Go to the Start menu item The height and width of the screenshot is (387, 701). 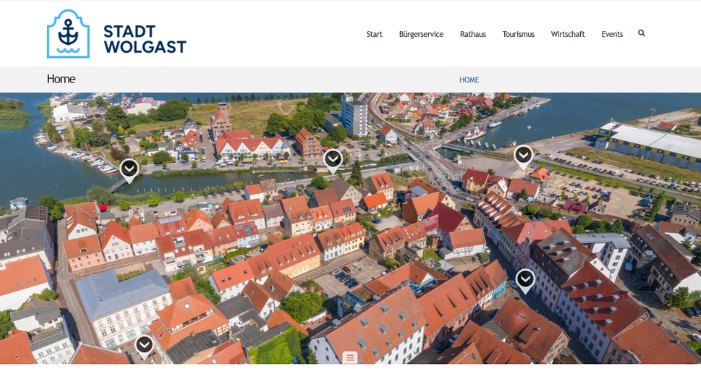pyautogui.click(x=374, y=34)
